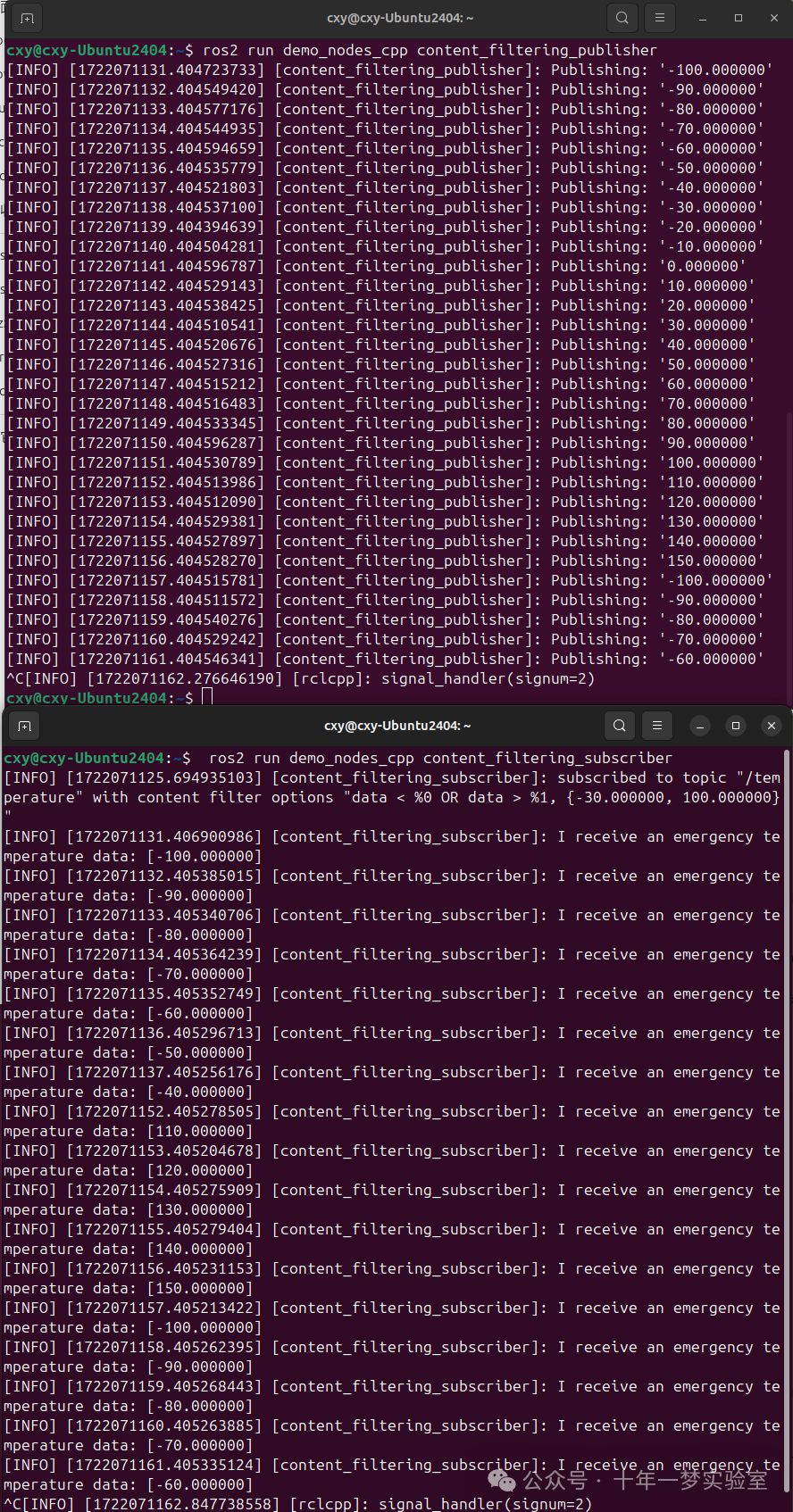Open the hamburger menu in subscriber terminal

pyautogui.click(x=657, y=726)
